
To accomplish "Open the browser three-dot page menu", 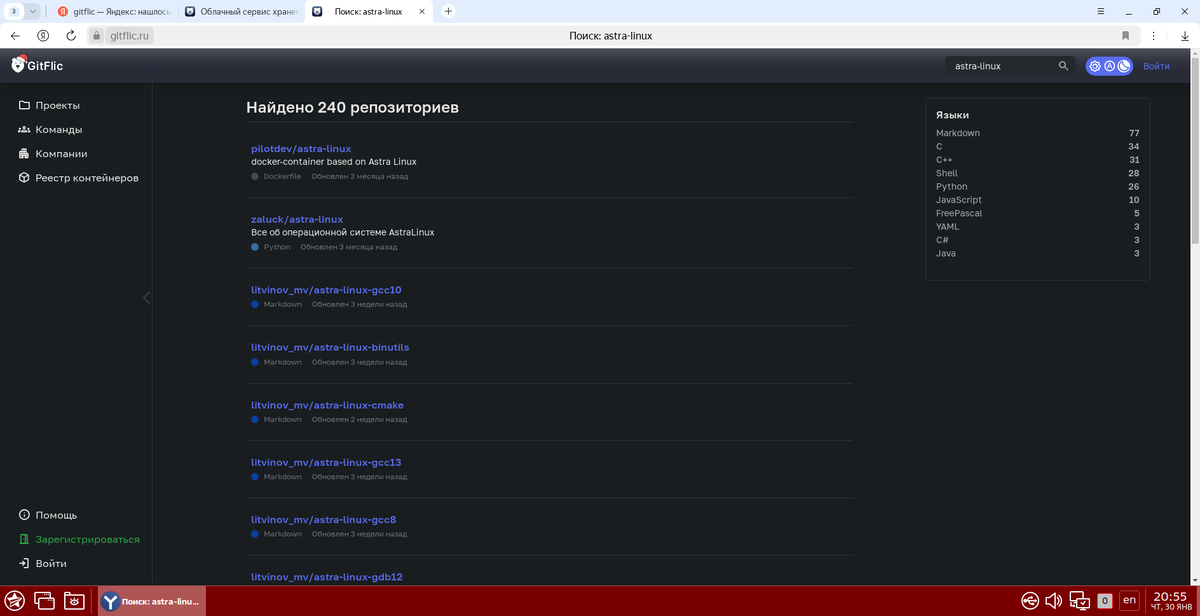I will pyautogui.click(x=1153, y=35).
